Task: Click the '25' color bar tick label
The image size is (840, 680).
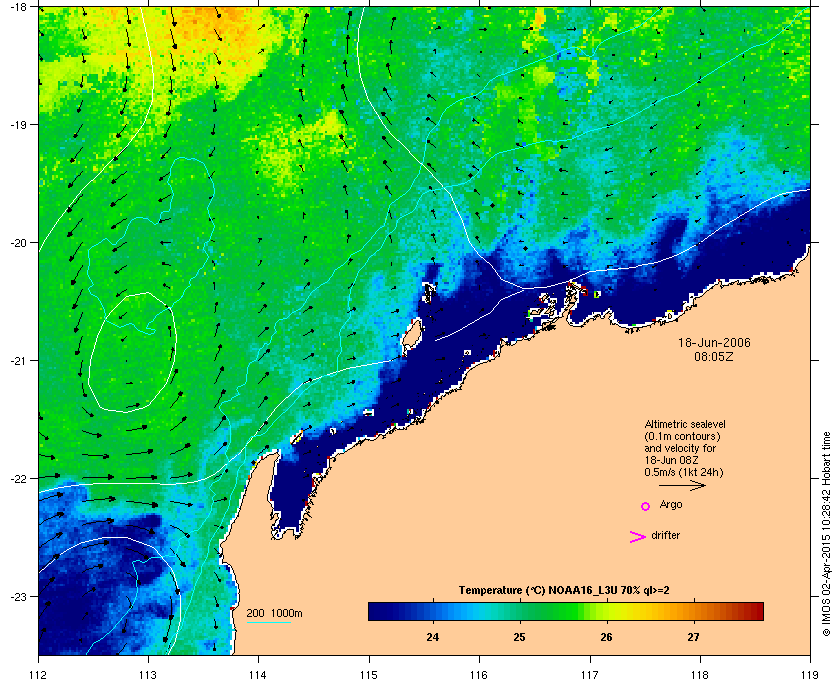Action: tap(519, 637)
